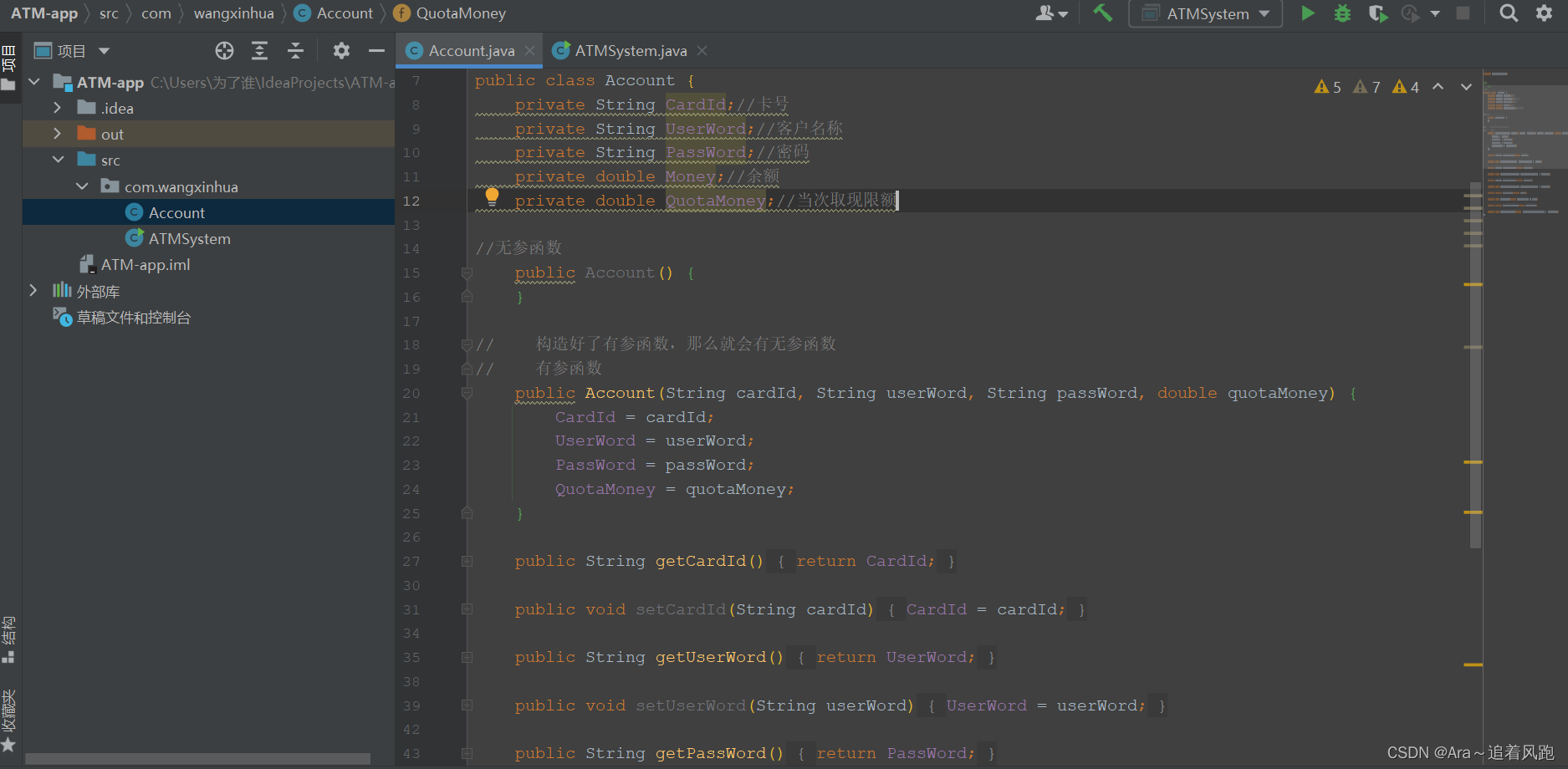Hide the project panel with the minus icon
Screen dimensions: 1568x769
pos(376,51)
